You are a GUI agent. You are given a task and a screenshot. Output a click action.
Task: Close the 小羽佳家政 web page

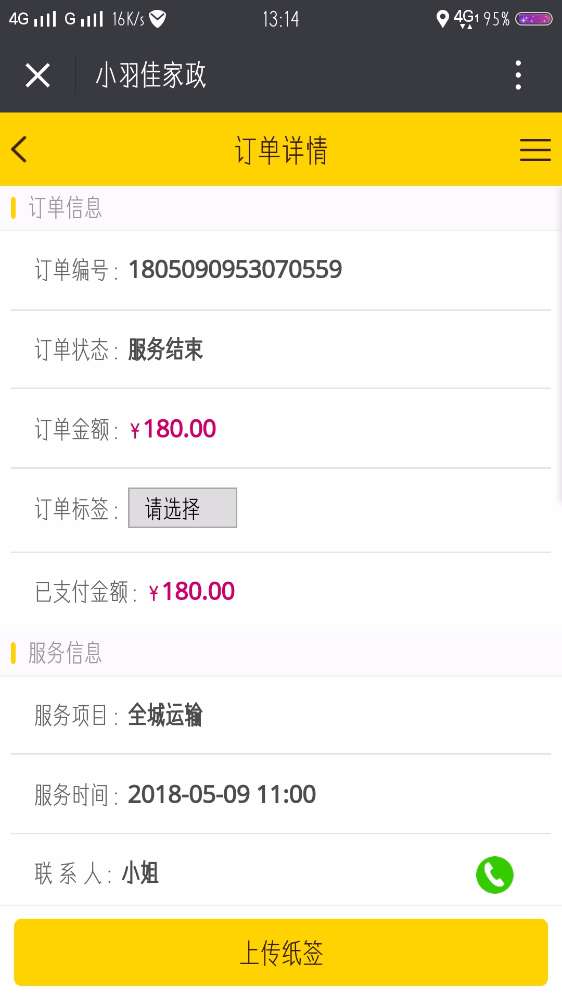click(x=38, y=76)
